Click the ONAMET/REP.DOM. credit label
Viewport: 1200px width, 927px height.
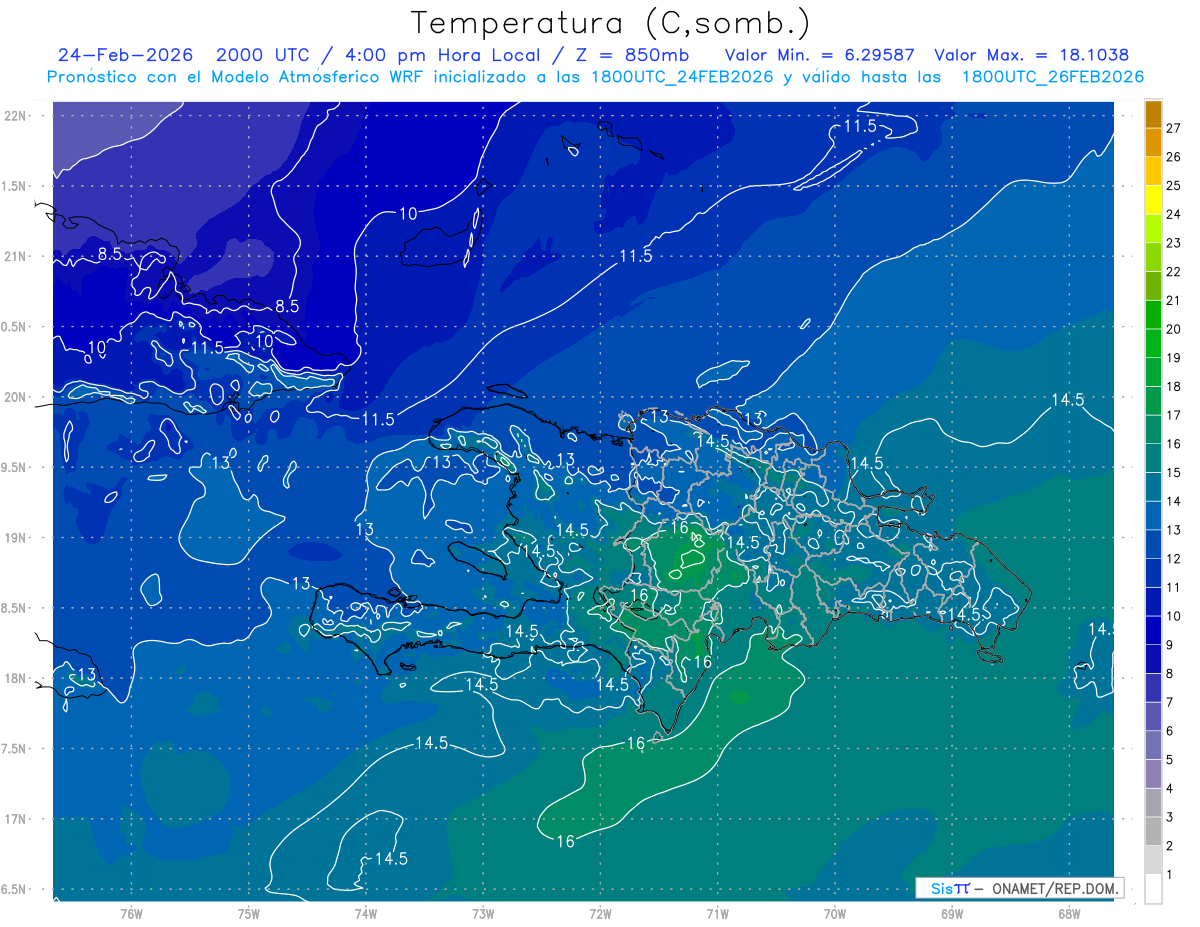(1055, 888)
